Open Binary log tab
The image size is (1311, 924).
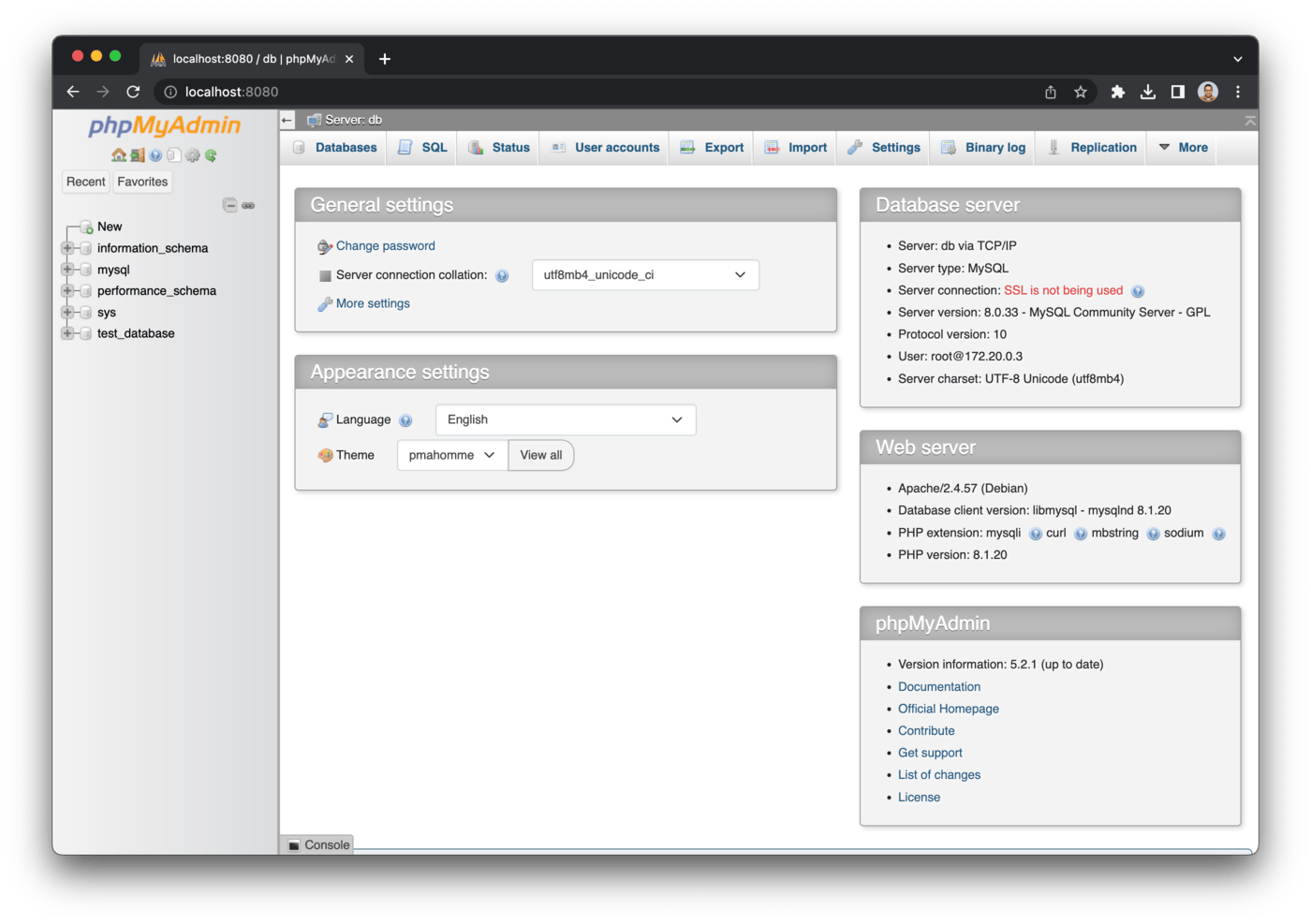pyautogui.click(x=983, y=148)
